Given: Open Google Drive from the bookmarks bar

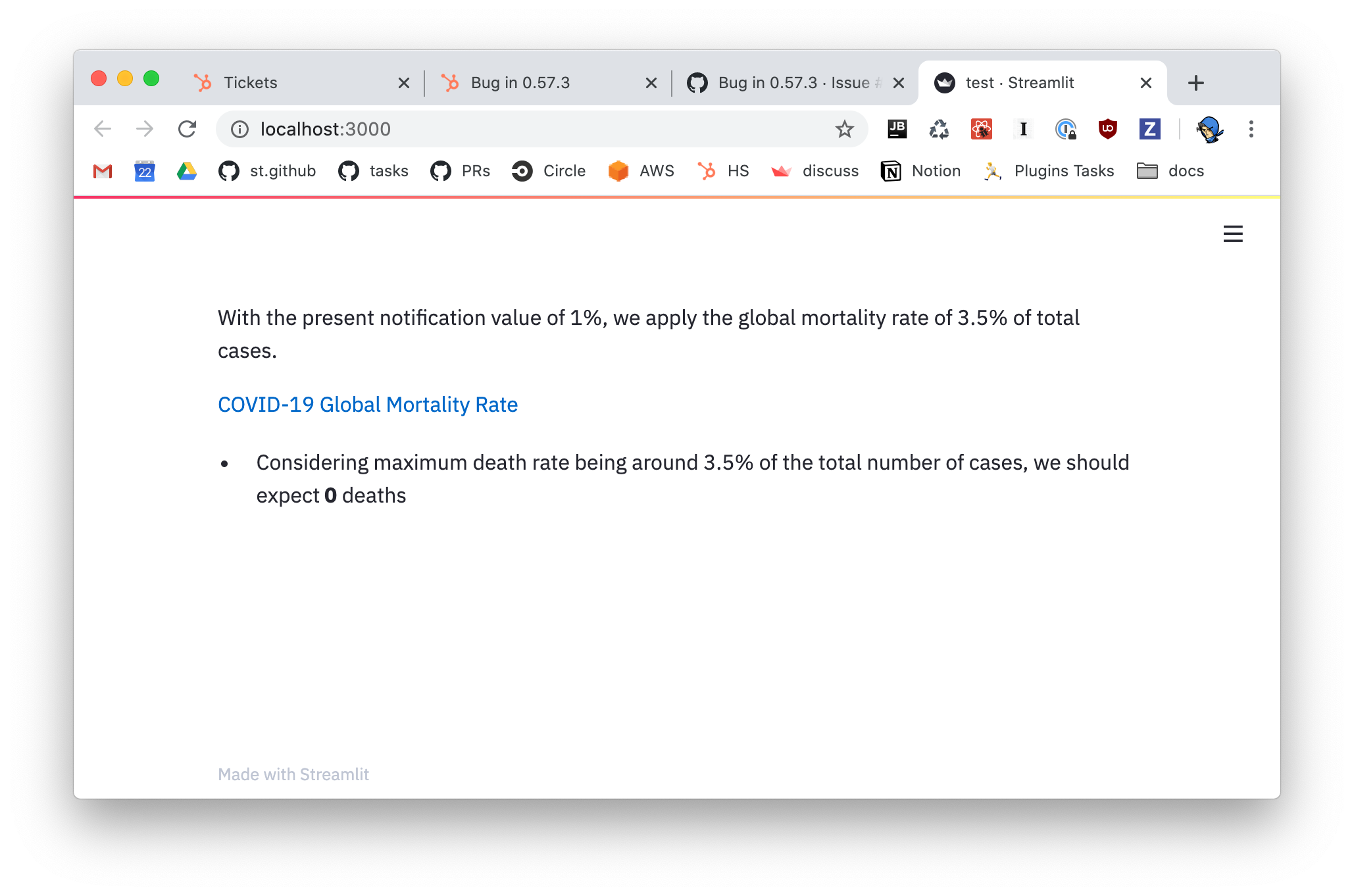Looking at the screenshot, I should [186, 171].
